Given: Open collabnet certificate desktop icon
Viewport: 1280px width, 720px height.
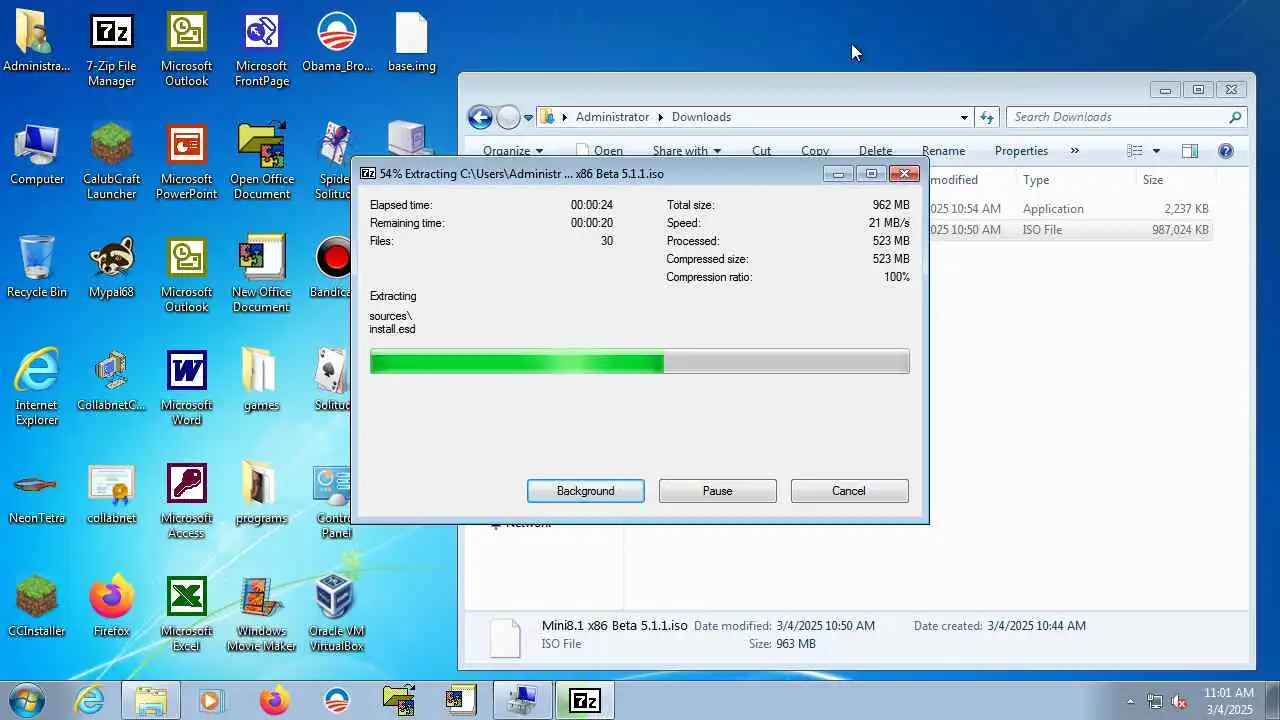Looking at the screenshot, I should coord(111,493).
